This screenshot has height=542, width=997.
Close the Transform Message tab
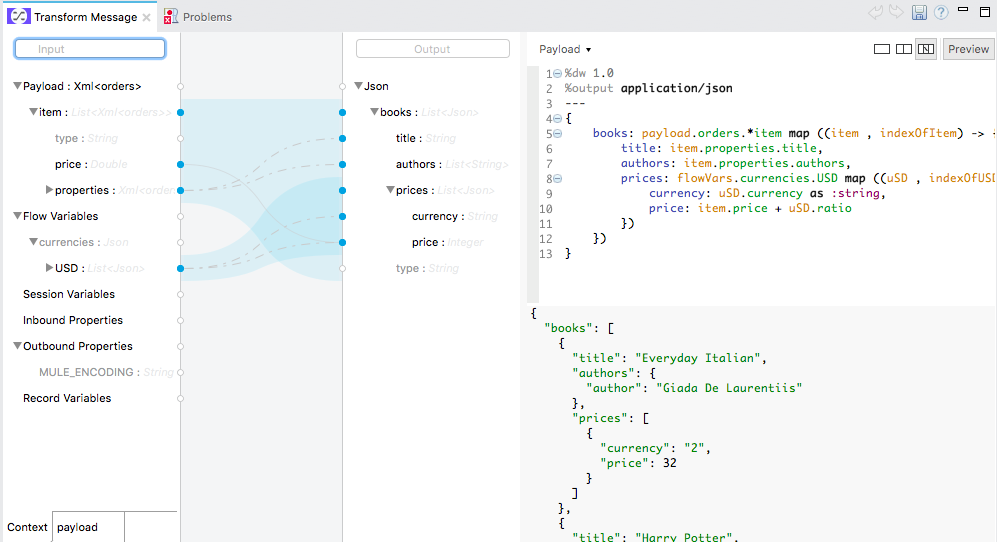(146, 17)
